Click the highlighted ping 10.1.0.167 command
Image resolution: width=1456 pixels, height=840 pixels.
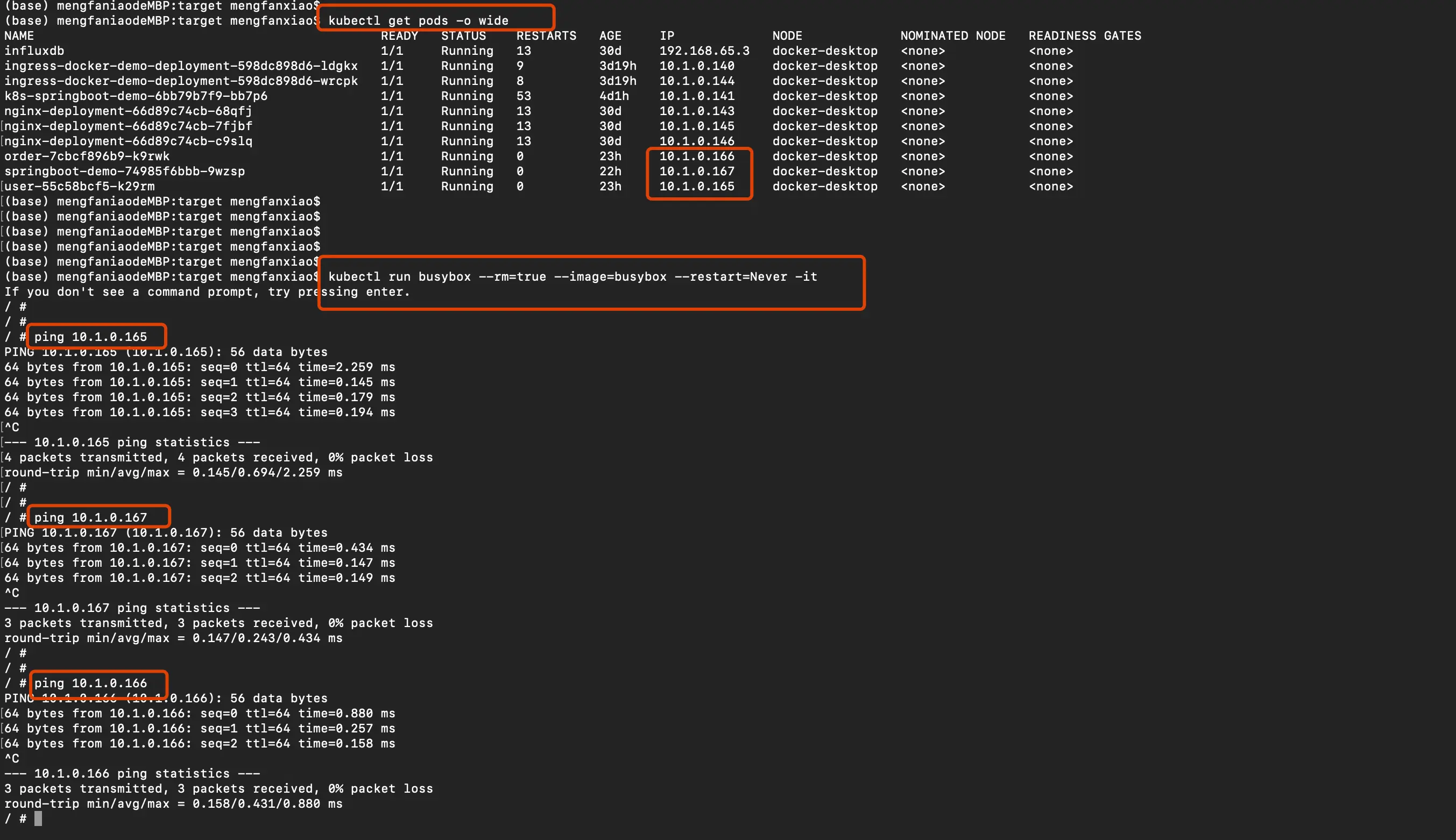90,517
